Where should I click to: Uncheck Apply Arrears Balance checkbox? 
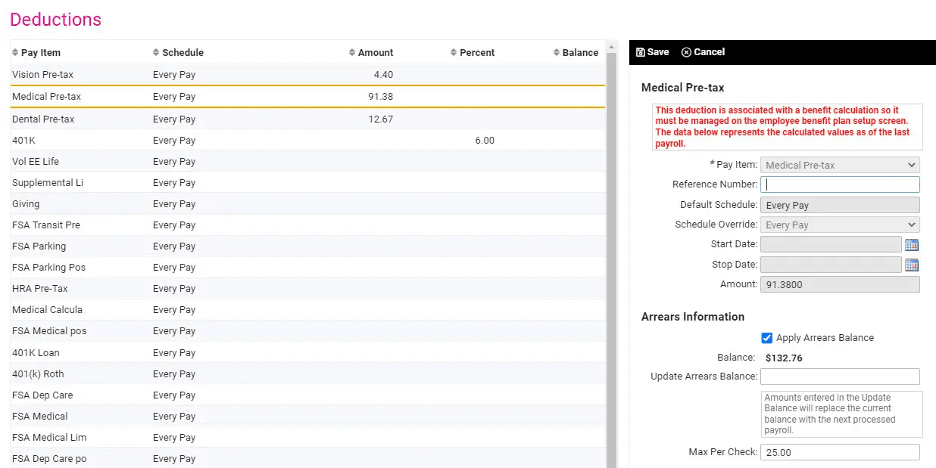(767, 338)
